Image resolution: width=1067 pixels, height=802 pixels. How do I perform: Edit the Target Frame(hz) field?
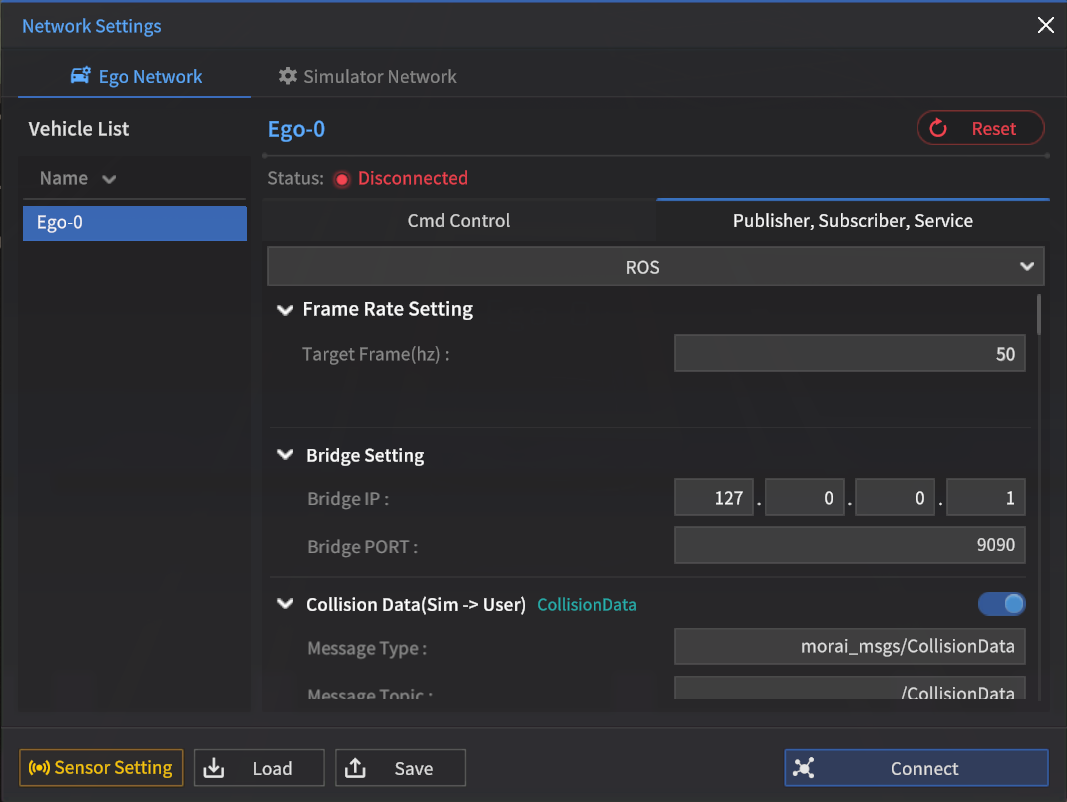coord(849,353)
